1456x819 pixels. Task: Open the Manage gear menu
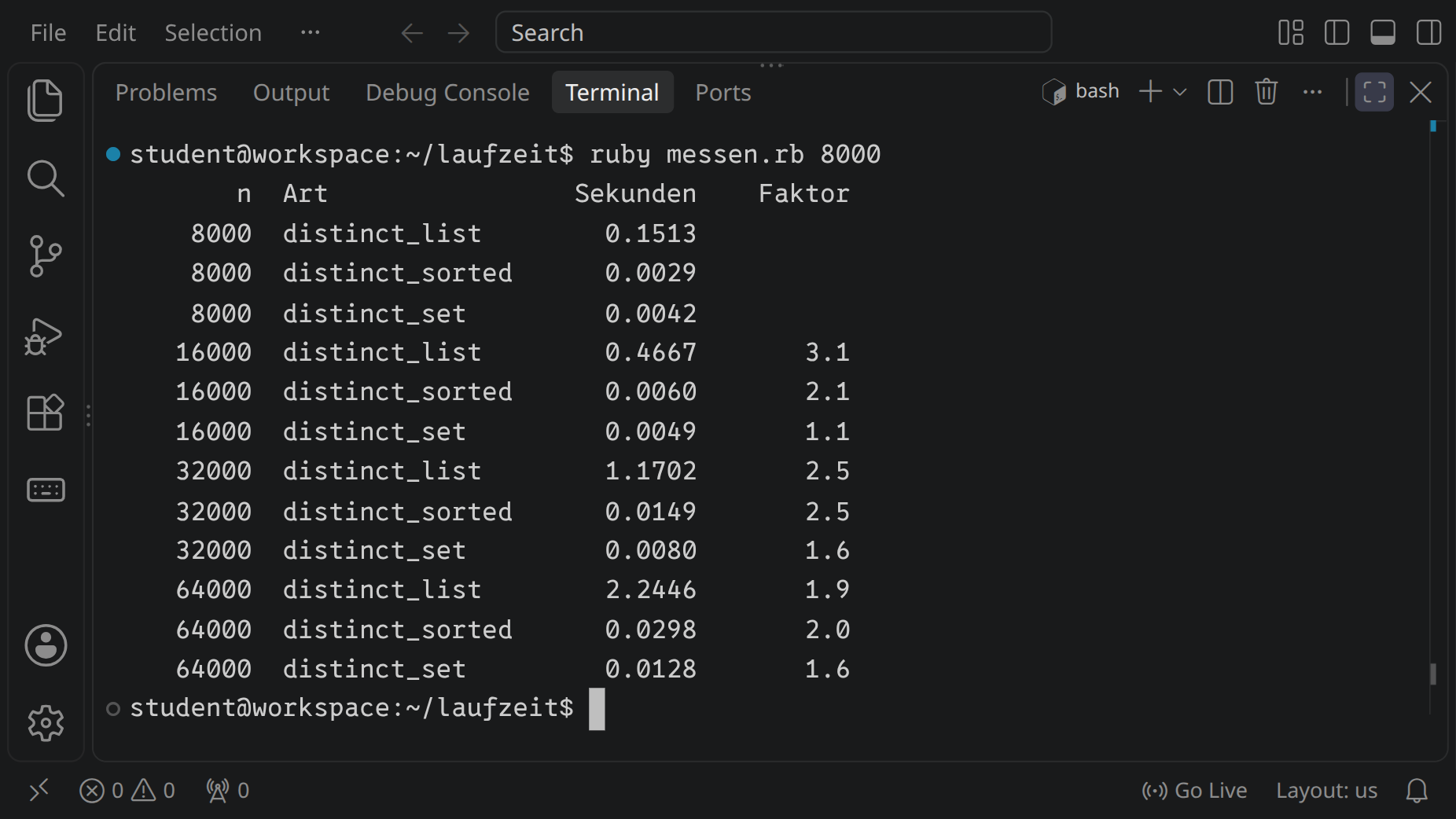point(46,723)
